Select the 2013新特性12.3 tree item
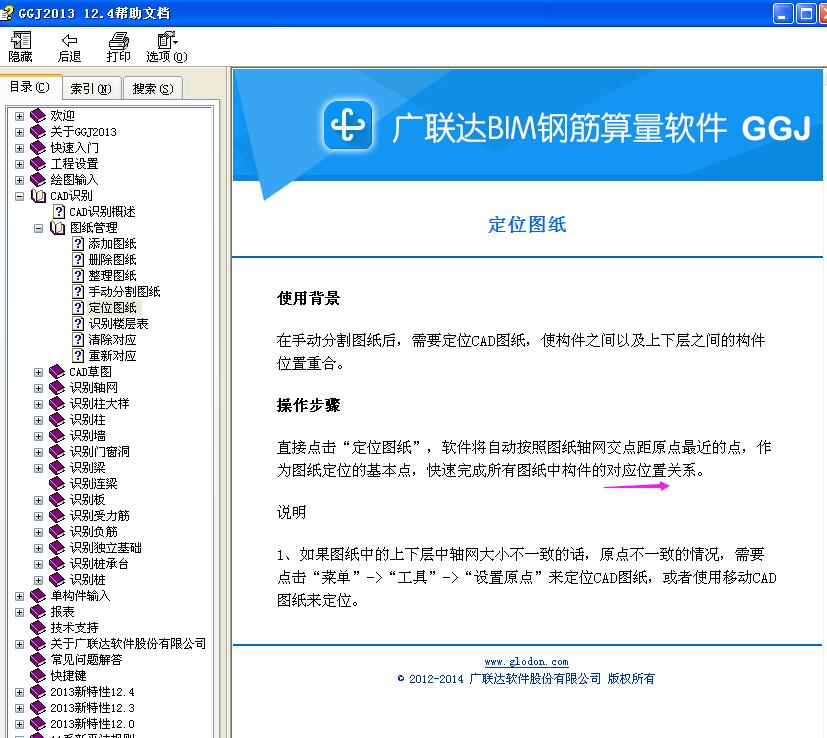827x738 pixels. [92, 707]
